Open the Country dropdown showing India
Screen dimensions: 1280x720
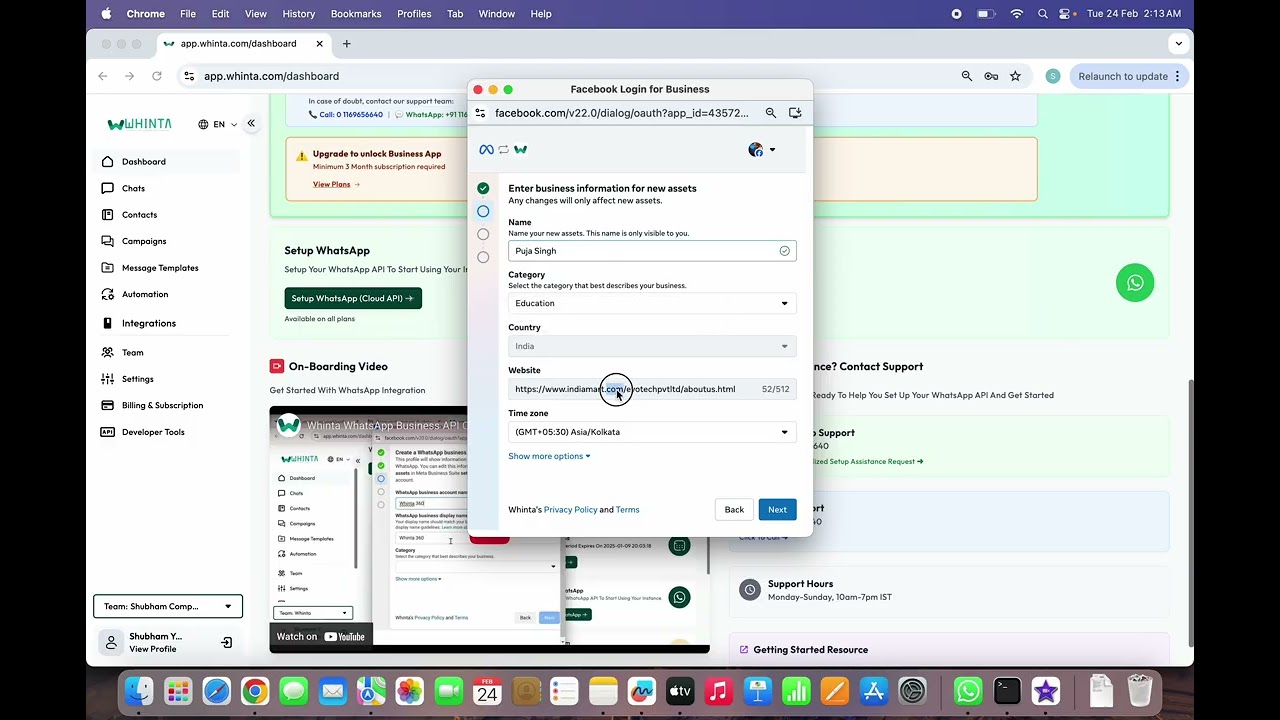coord(652,346)
